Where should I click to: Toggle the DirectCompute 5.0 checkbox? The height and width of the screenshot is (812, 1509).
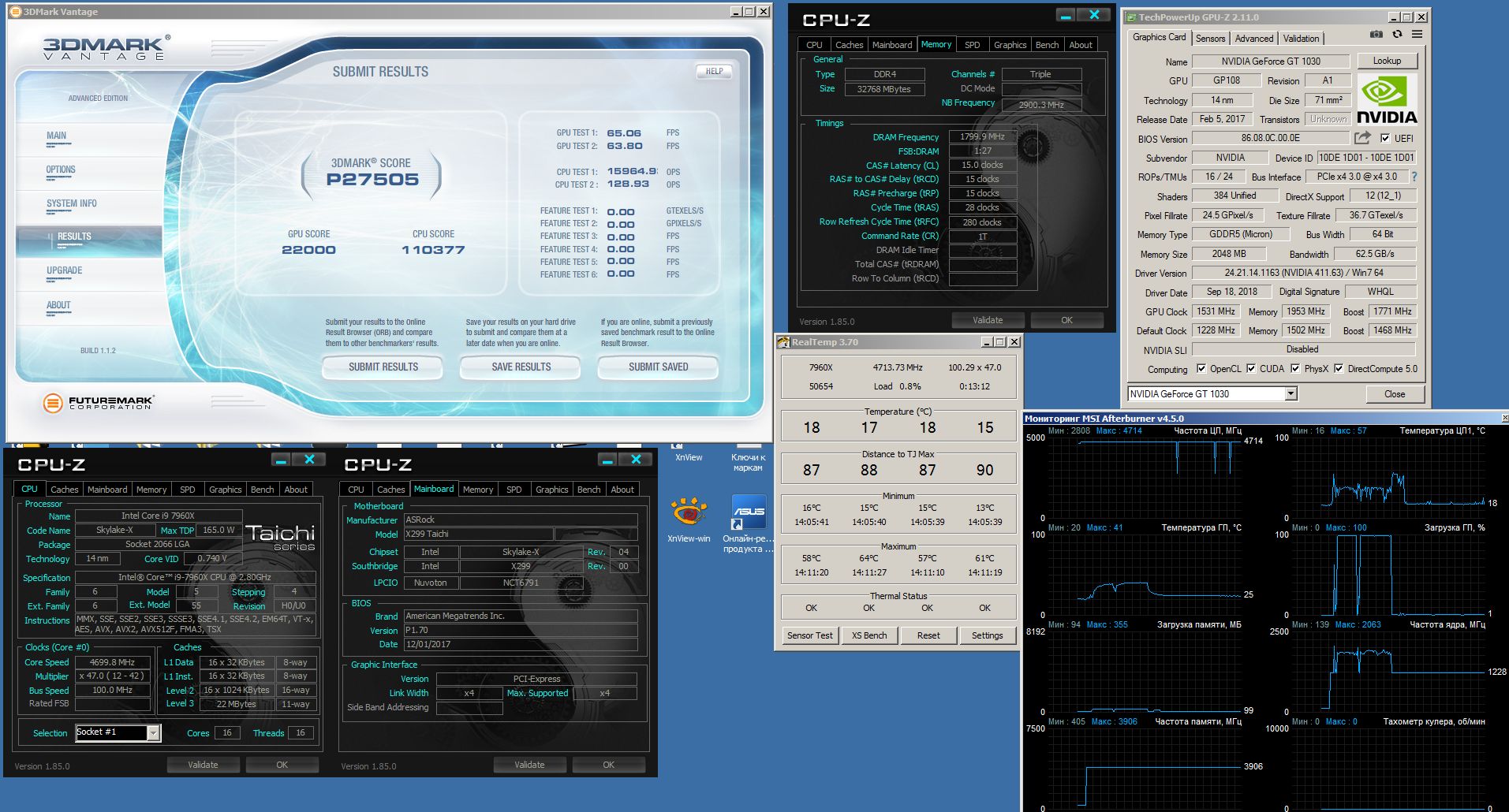coord(1338,368)
